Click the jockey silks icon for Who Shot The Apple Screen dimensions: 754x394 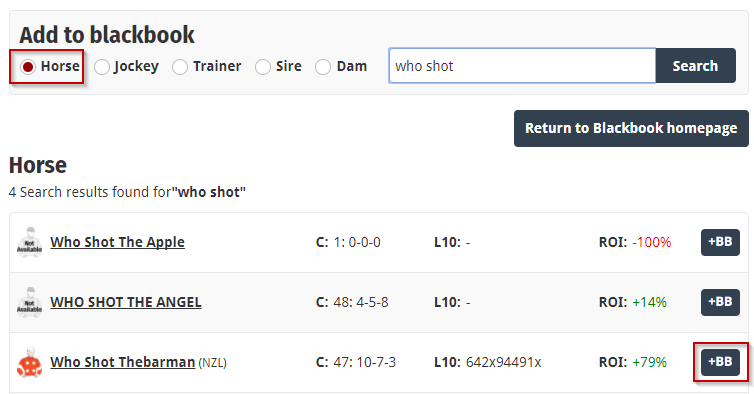29,242
